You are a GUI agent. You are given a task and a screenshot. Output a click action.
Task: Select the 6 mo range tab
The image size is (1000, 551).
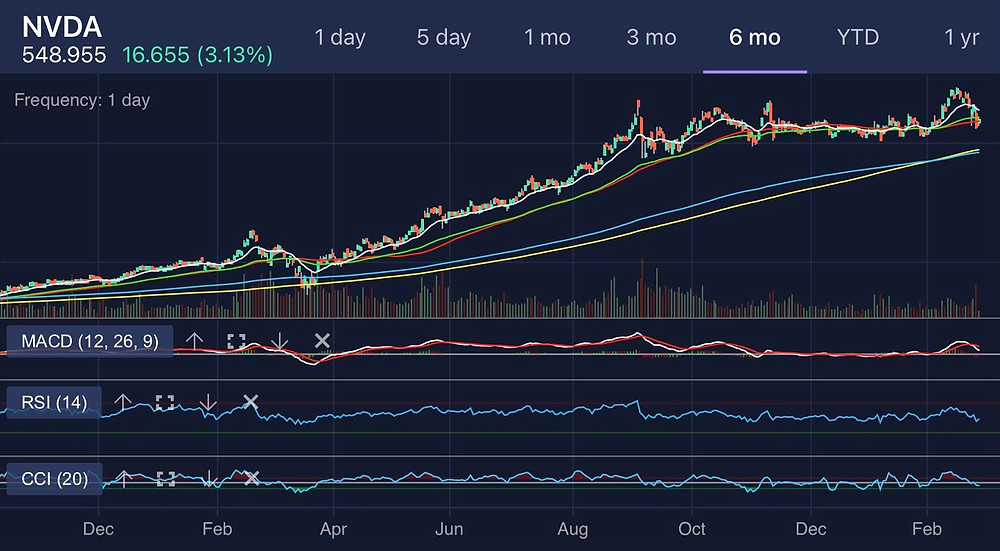coord(755,37)
